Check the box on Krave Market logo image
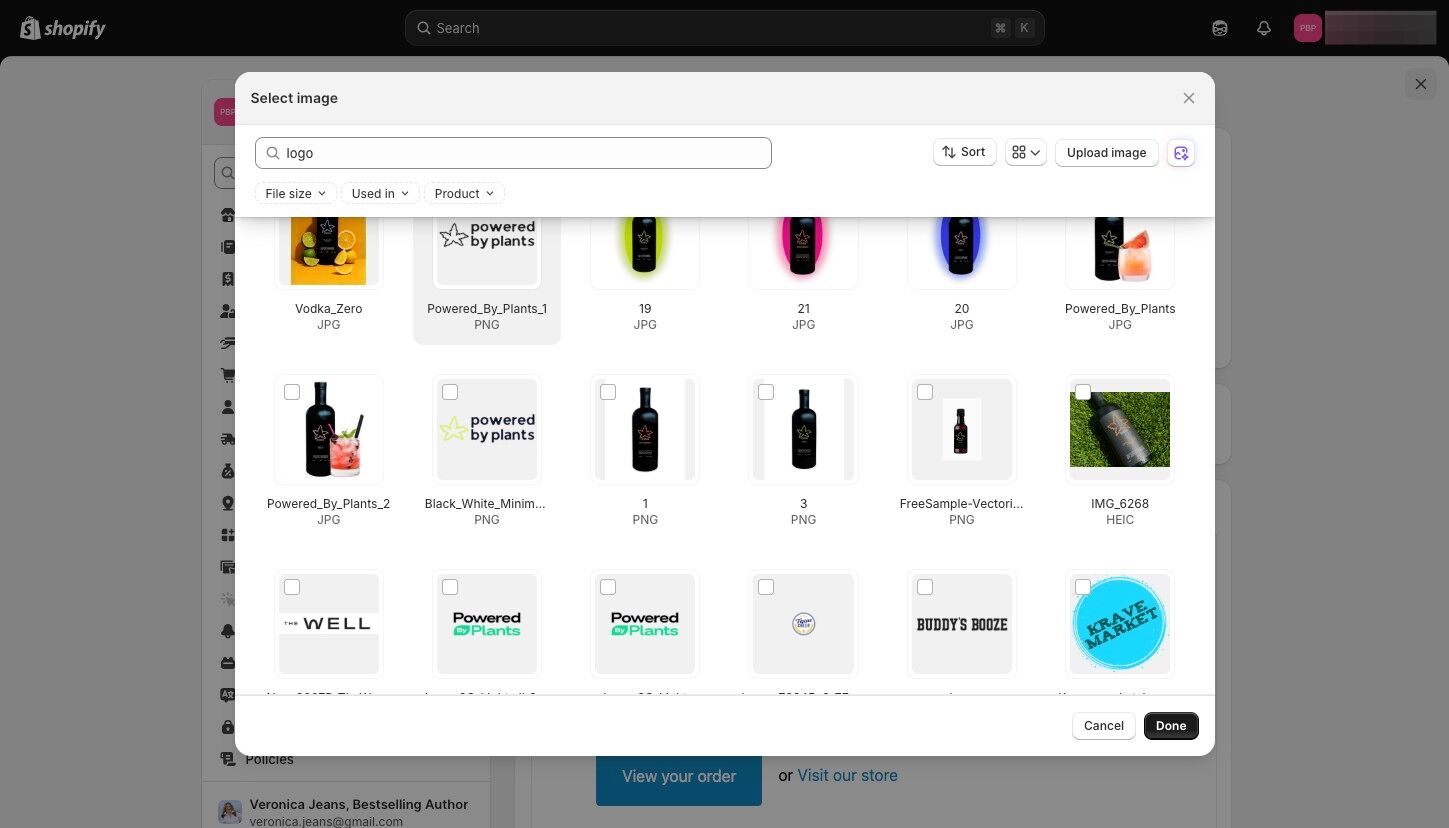 (x=1083, y=587)
